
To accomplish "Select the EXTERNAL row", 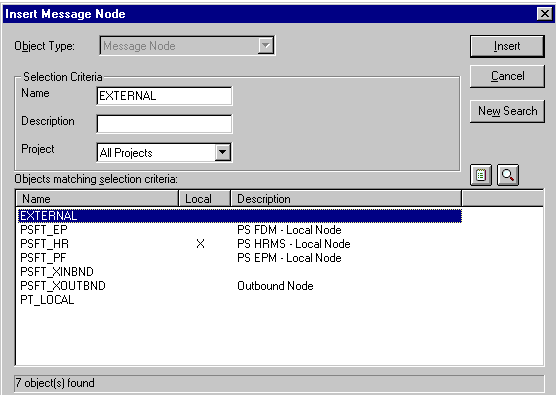I will pyautogui.click(x=240, y=216).
